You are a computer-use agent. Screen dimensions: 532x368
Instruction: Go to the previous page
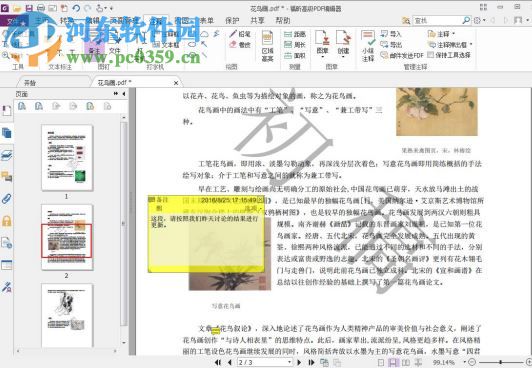(x=230, y=362)
